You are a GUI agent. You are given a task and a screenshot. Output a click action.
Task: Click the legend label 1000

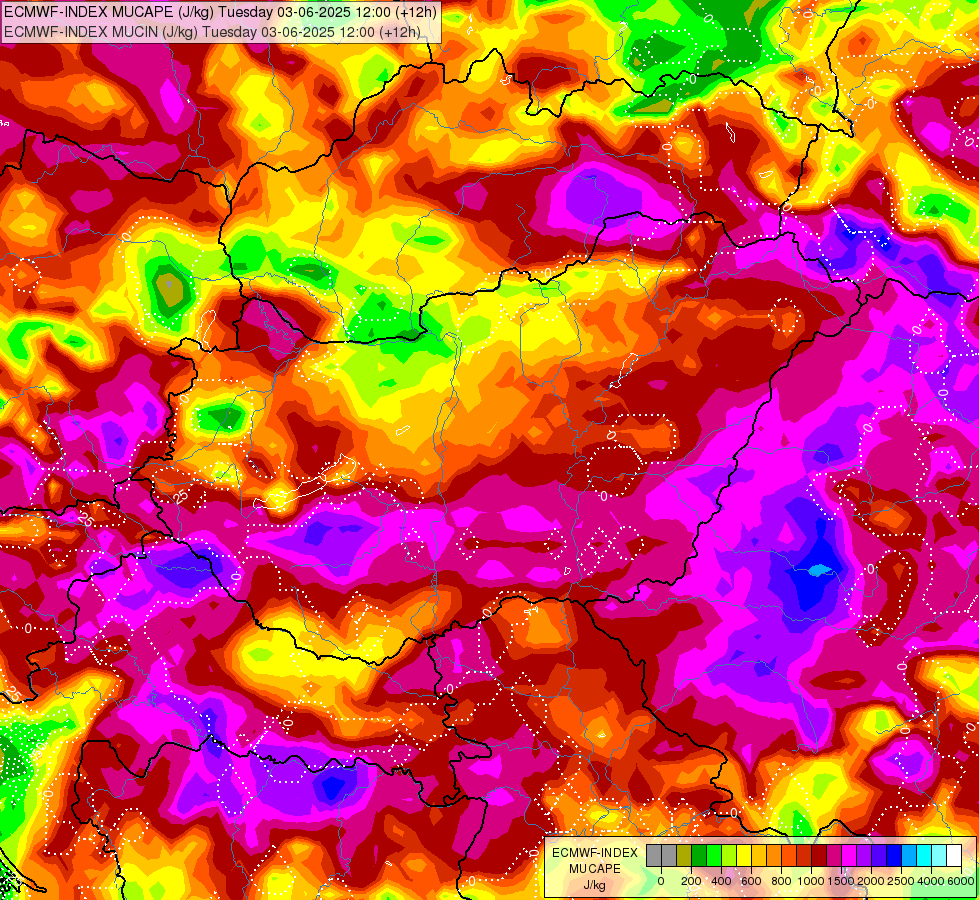coord(812,881)
